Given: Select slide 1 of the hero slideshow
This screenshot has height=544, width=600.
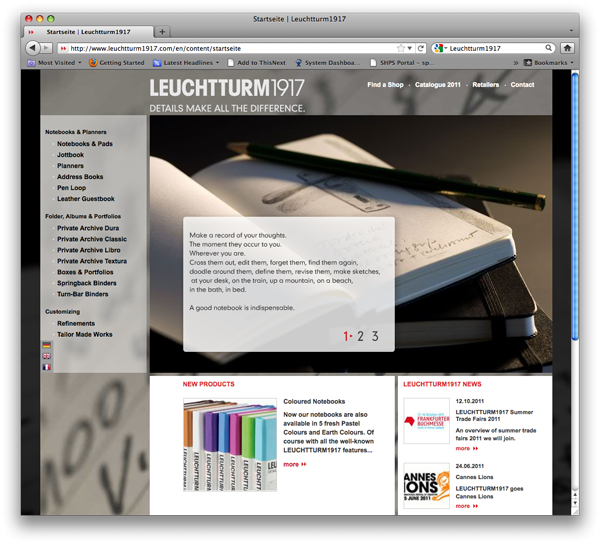Looking at the screenshot, I should pyautogui.click(x=346, y=336).
